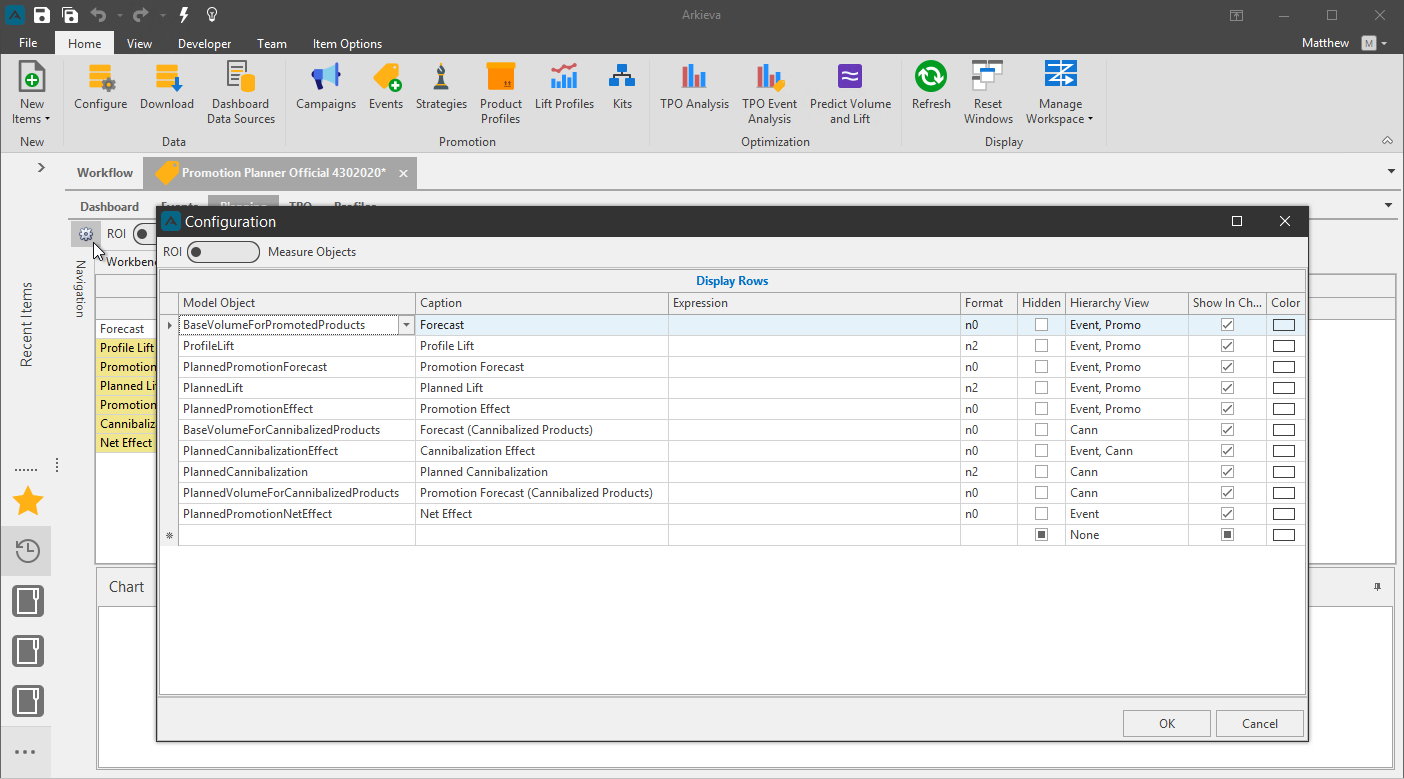Viewport: 1404px width, 779px height.
Task: Switch to the Developer ribbon tab
Action: (204, 43)
